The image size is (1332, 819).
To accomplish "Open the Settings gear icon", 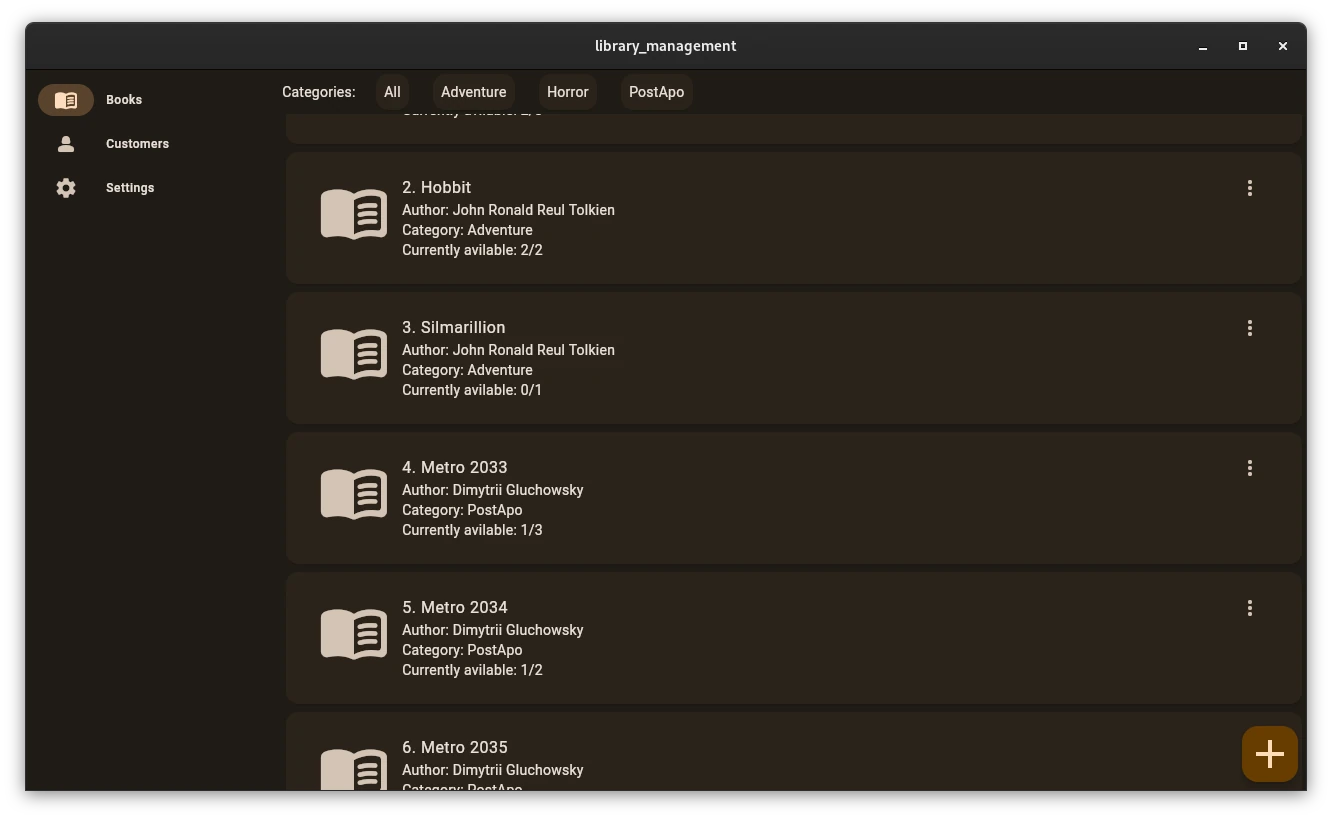I will click(x=66, y=188).
